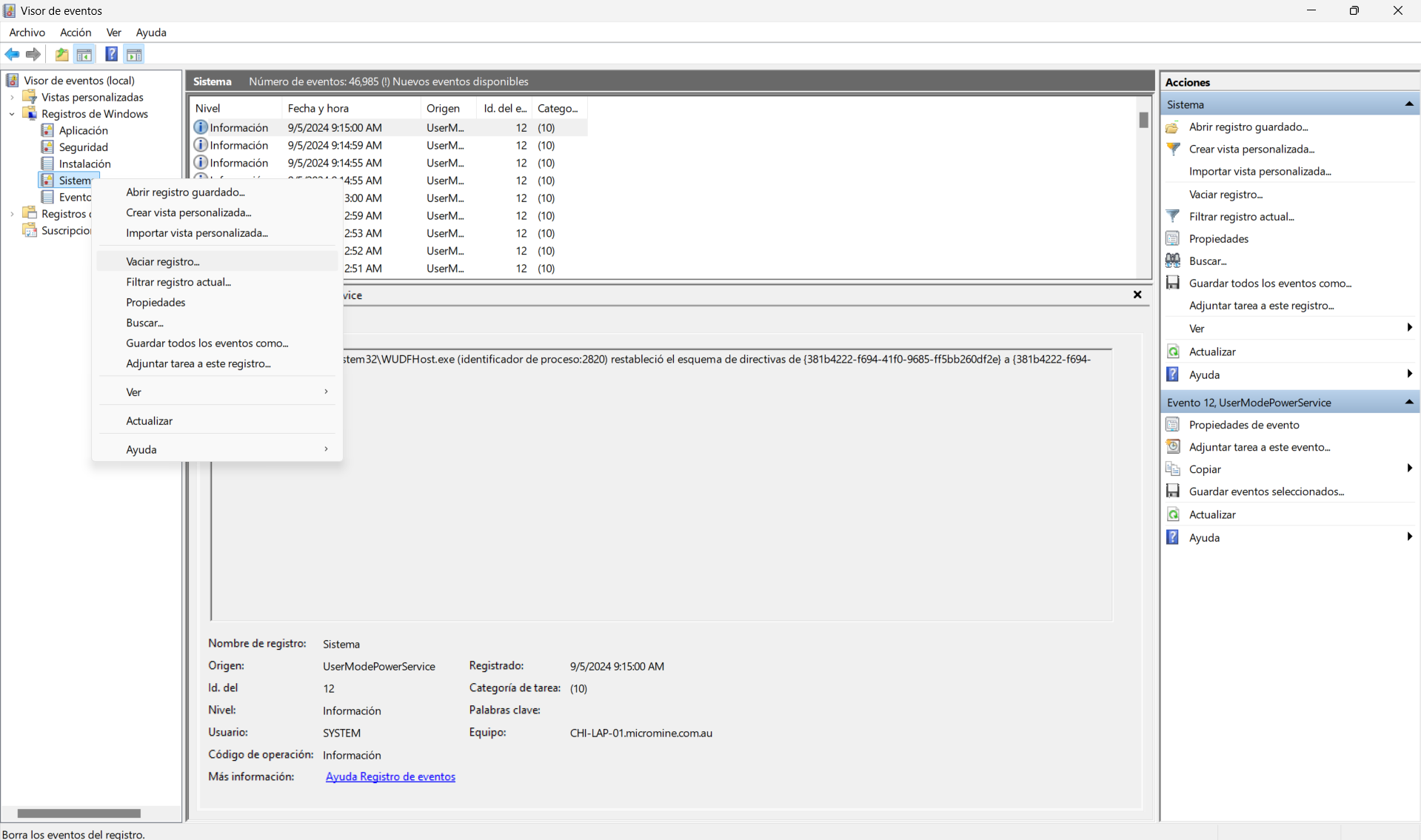Viewport: 1421px width, 840px height.
Task: Open the Acción menu in menu bar
Action: pyautogui.click(x=76, y=33)
